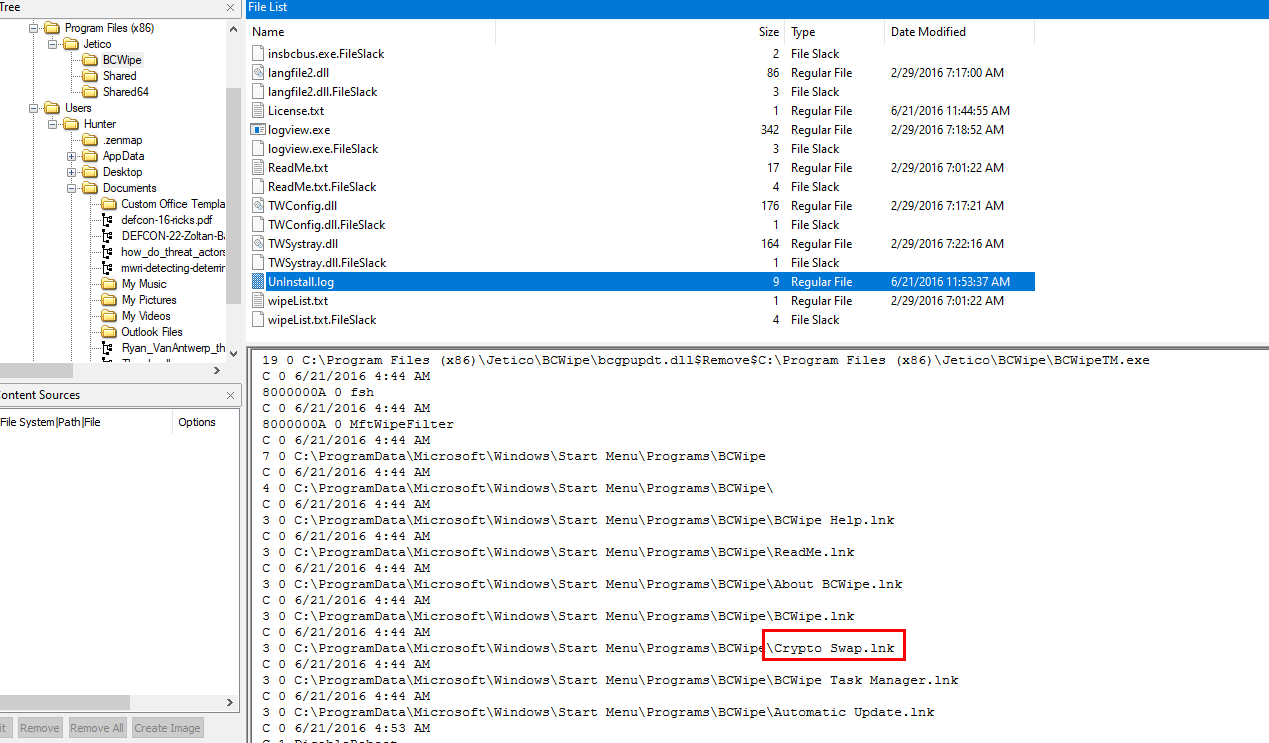Select the wipeList.txt.FileSlack icon

click(x=258, y=320)
